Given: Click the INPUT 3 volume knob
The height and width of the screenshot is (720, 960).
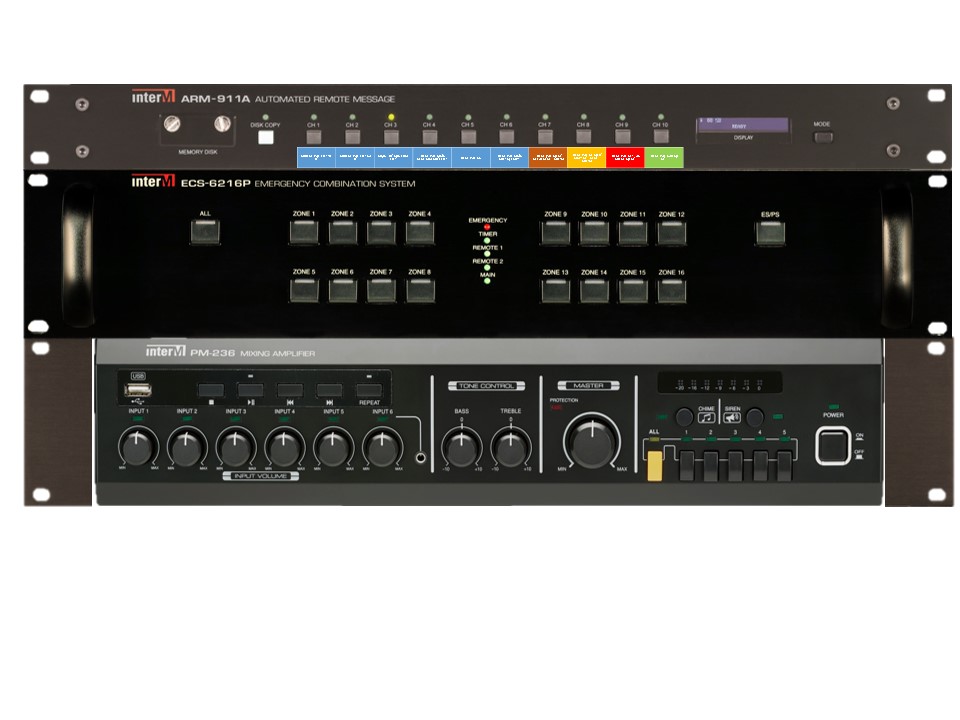Looking at the screenshot, I should (x=236, y=448).
